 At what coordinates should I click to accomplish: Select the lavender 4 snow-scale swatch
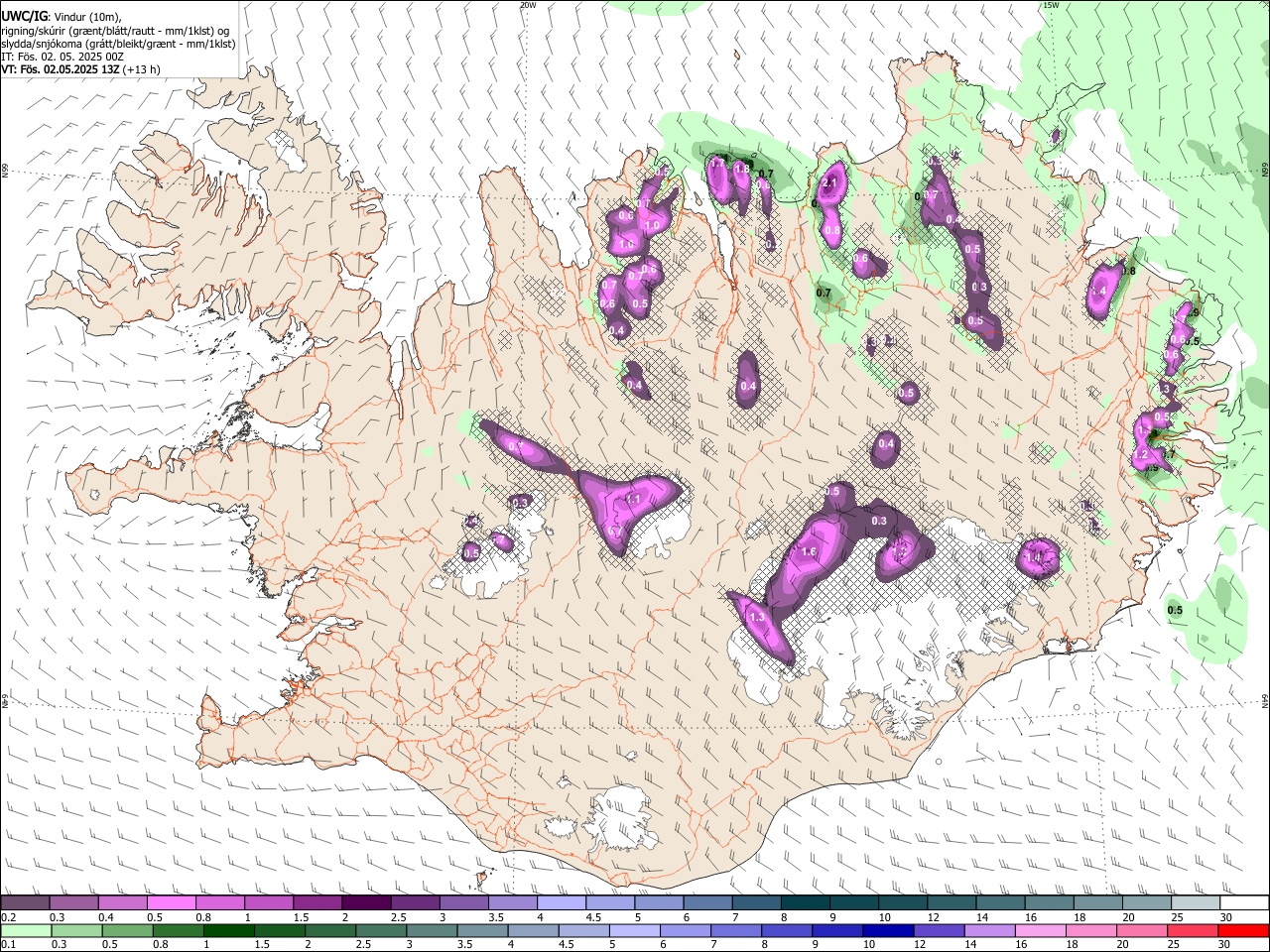coord(561,902)
